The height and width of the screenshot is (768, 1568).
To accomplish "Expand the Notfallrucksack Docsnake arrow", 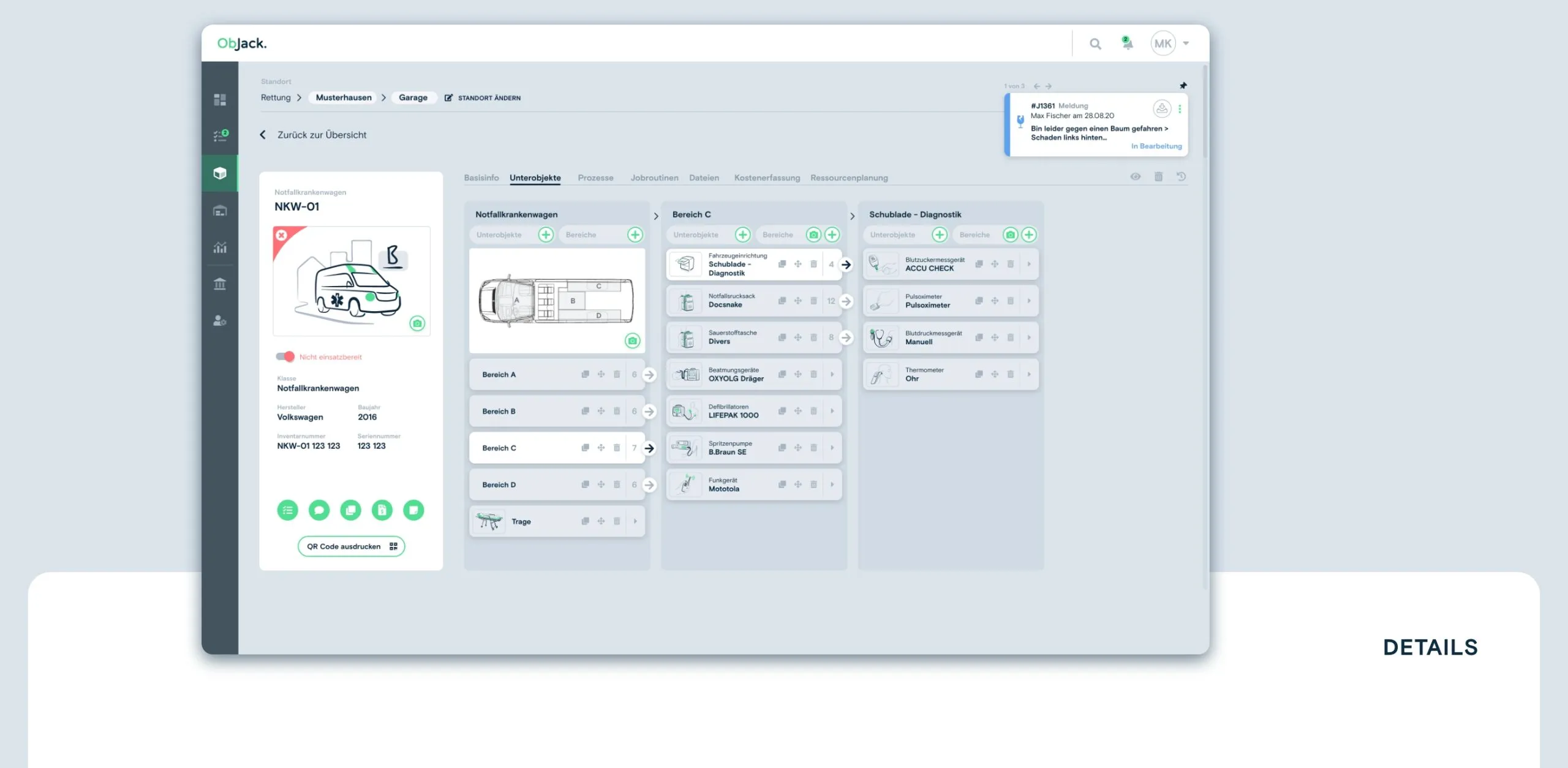I will [846, 301].
